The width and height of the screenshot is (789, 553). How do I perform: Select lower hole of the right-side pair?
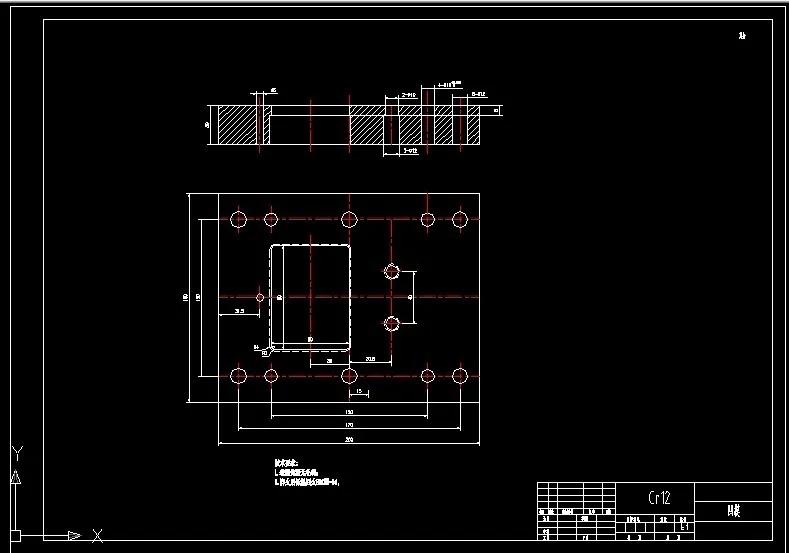tap(391, 323)
